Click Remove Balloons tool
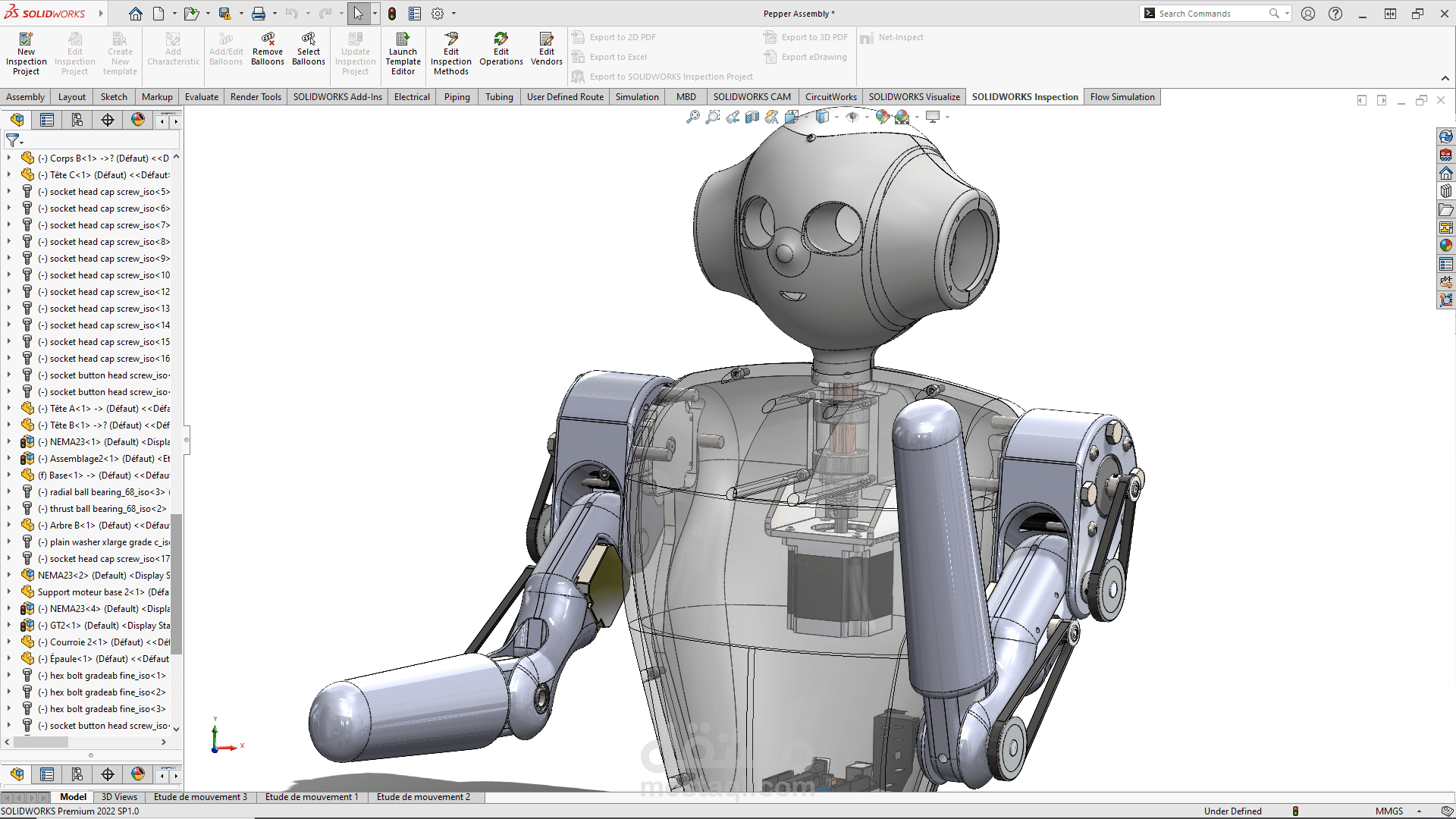 click(x=268, y=49)
